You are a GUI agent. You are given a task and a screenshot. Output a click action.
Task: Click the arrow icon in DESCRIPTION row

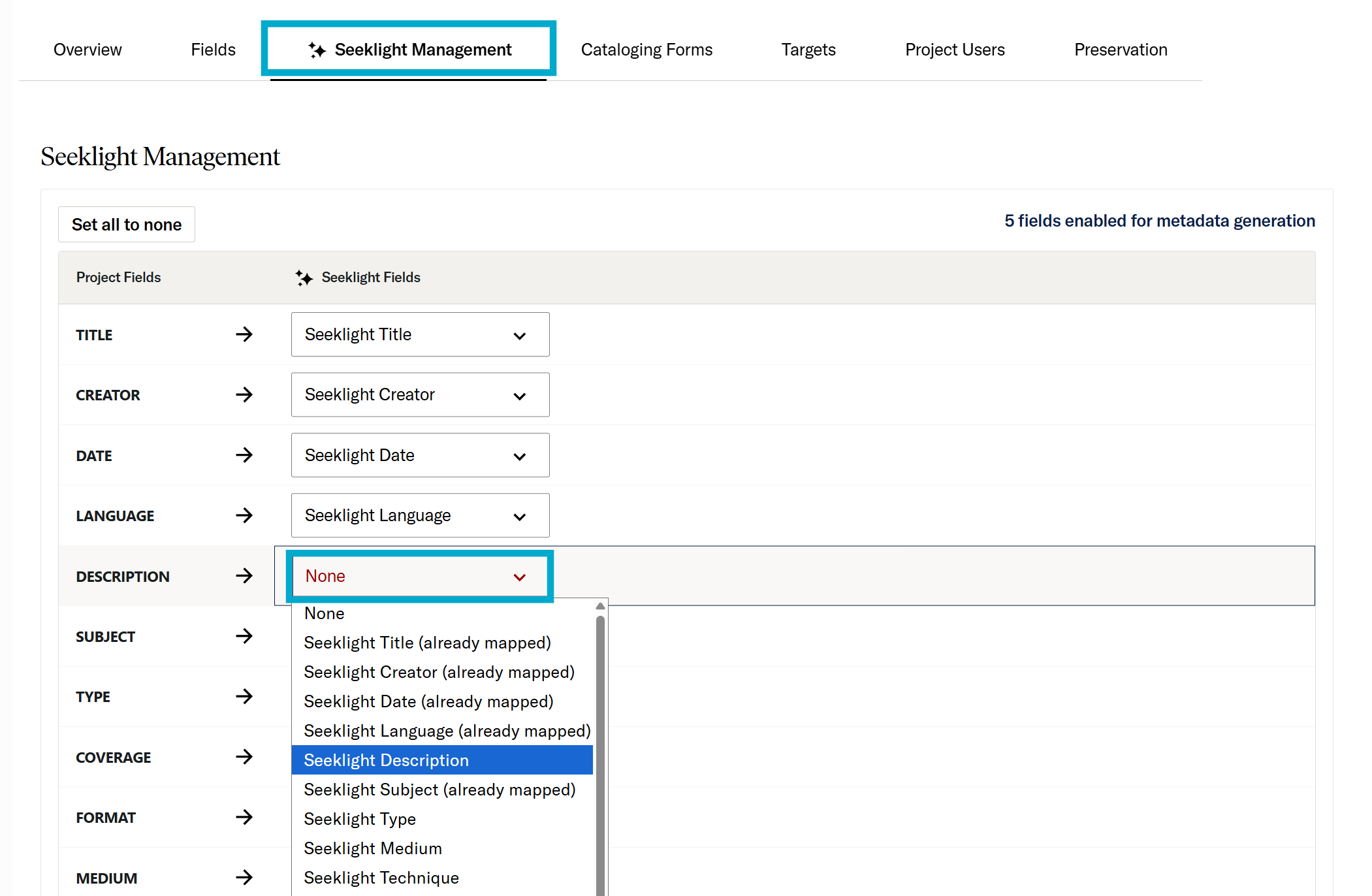pyautogui.click(x=244, y=576)
